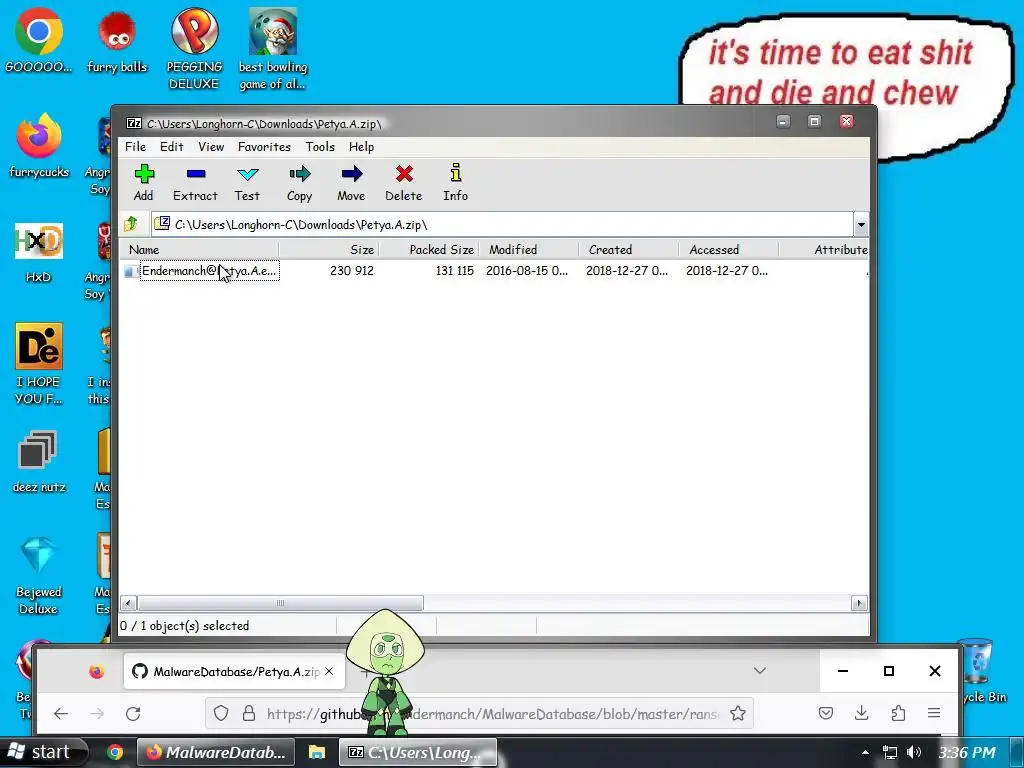Screen dimensions: 1024x768
Task: Open the I HOPE YOU F... desktop icon
Action: [x=39, y=364]
